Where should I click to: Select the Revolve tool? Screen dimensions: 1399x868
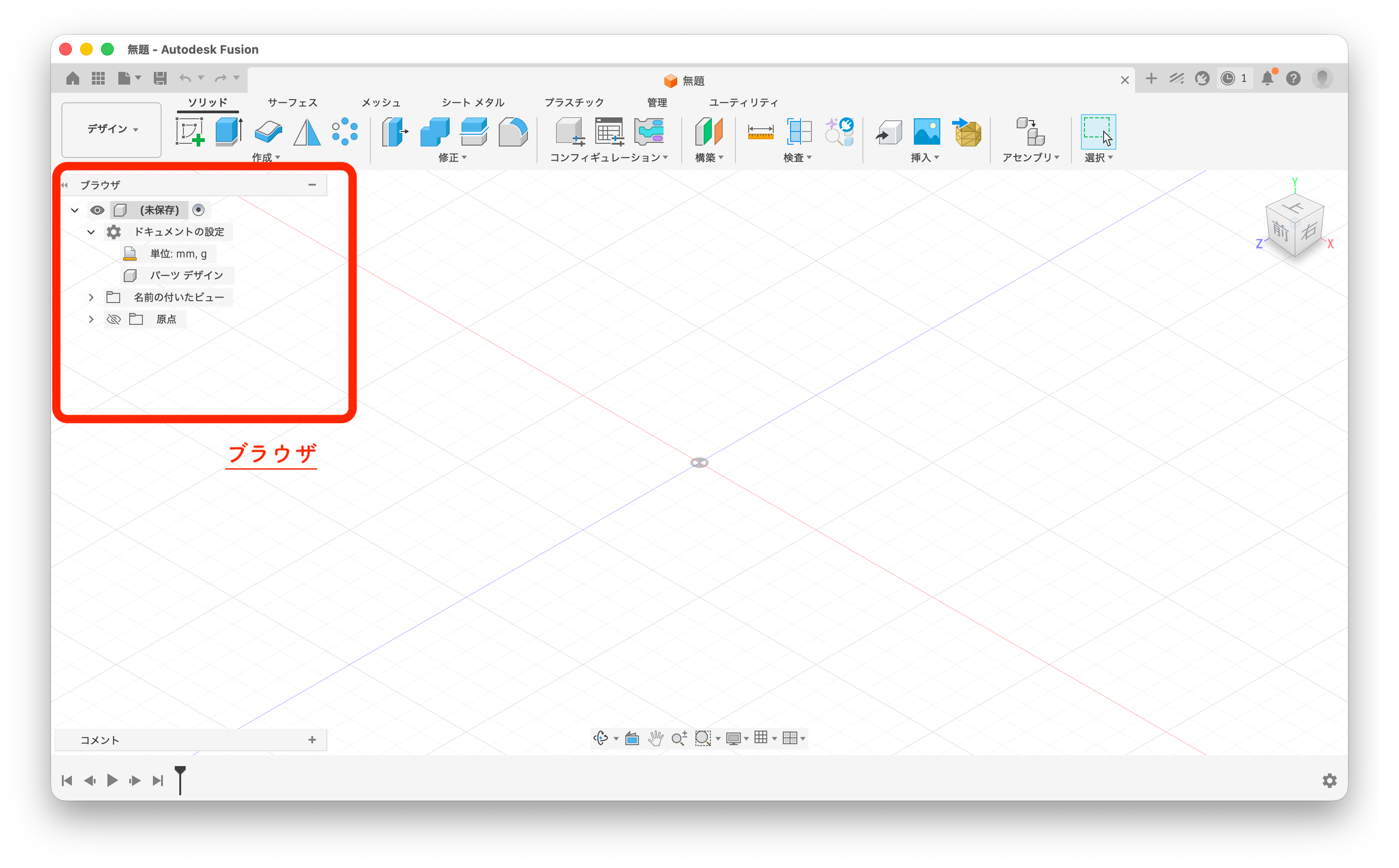click(268, 132)
